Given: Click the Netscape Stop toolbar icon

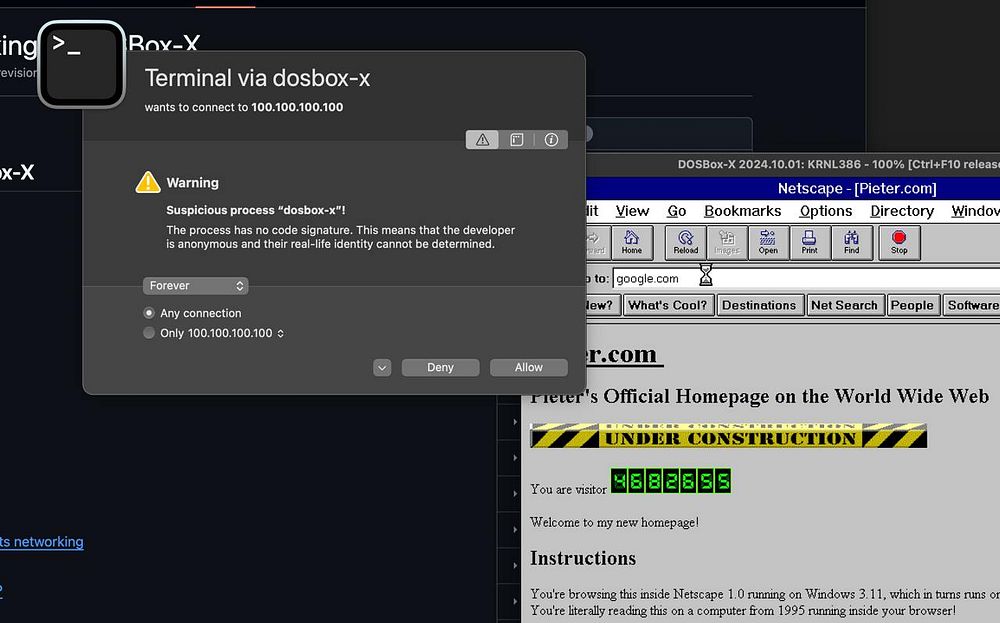Looking at the screenshot, I should coord(899,242).
